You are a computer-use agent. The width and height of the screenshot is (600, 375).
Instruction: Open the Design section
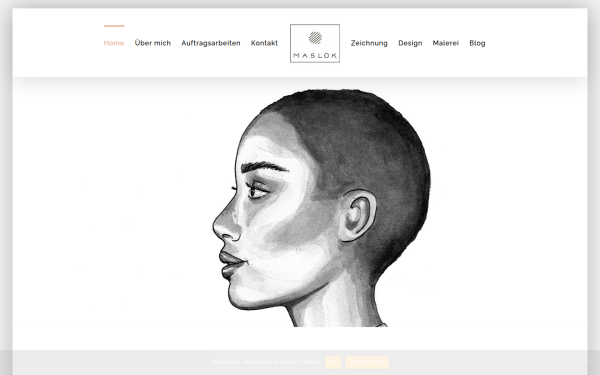[x=410, y=43]
